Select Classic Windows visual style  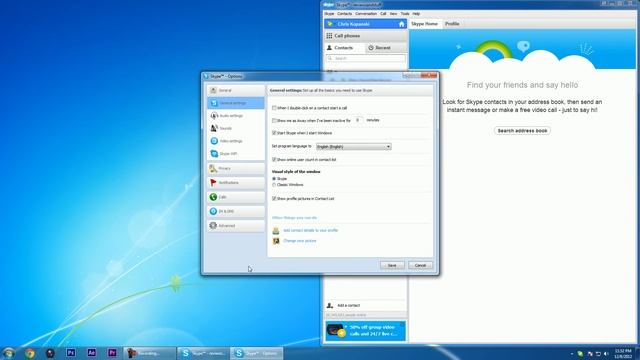274,185
